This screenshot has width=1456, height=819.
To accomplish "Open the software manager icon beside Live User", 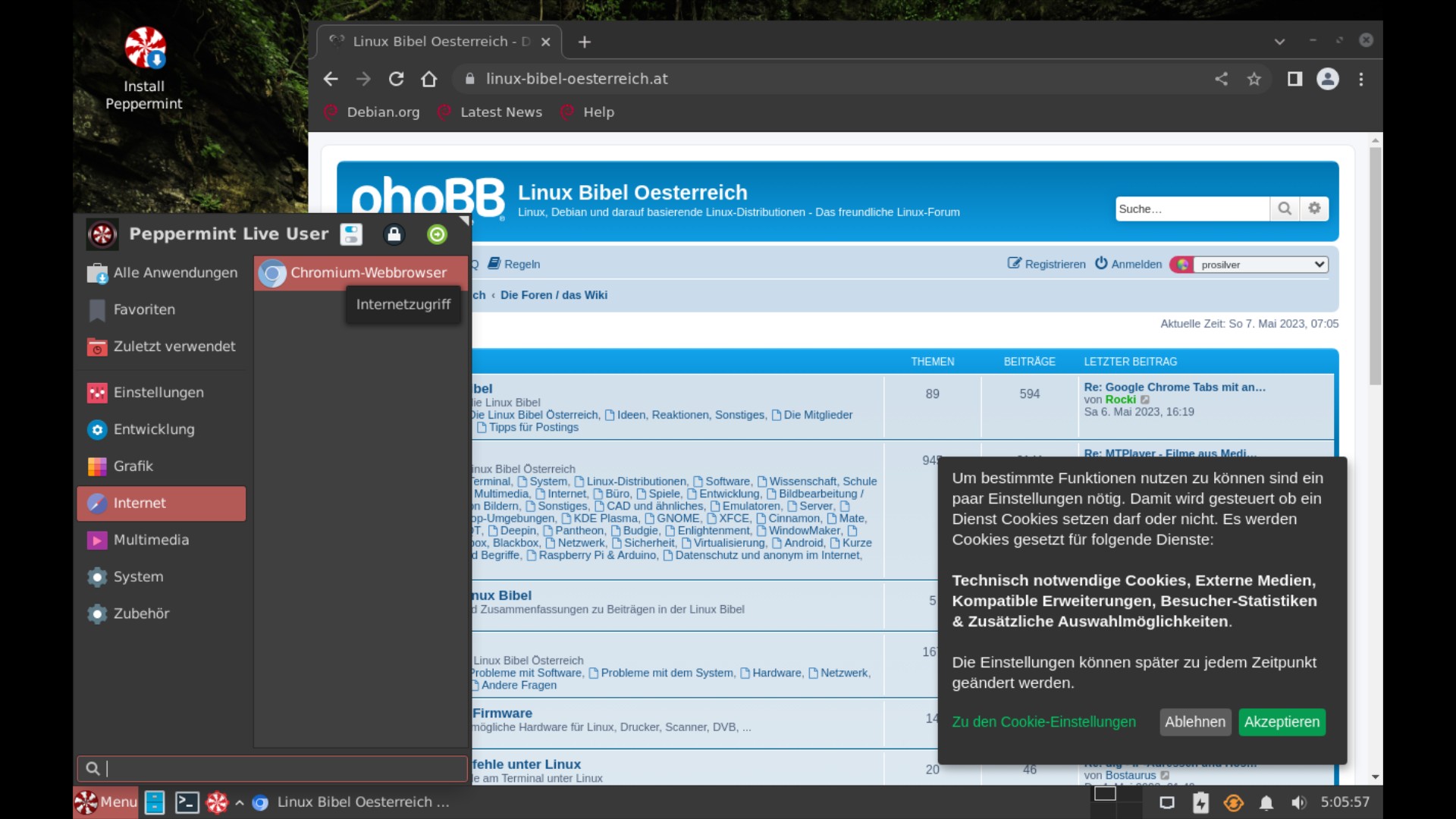I will point(351,234).
